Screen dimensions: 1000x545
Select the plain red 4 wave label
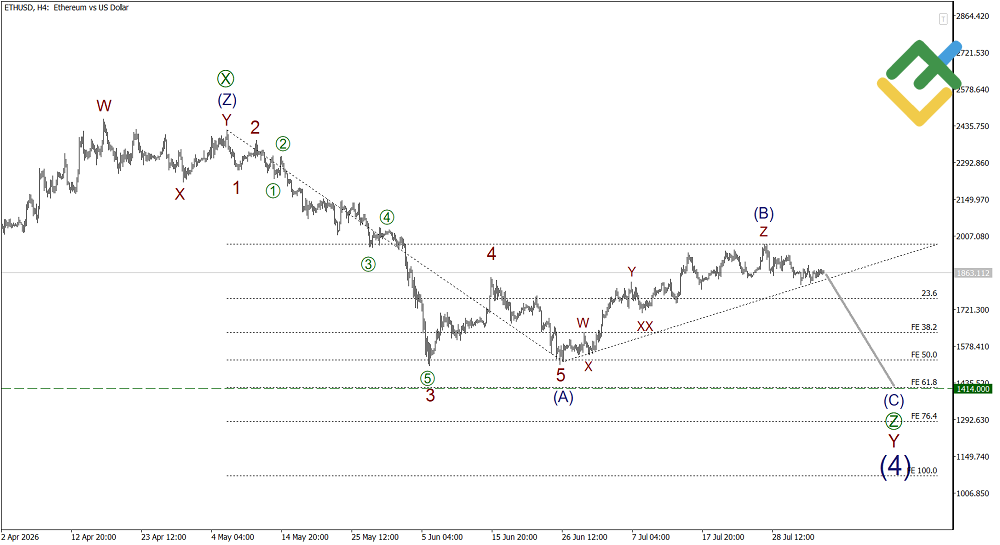(491, 254)
